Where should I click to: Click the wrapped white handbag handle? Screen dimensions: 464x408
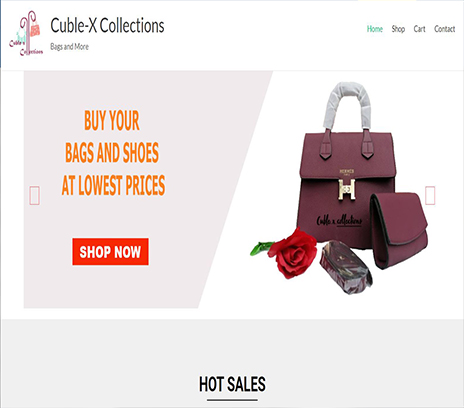pos(347,105)
